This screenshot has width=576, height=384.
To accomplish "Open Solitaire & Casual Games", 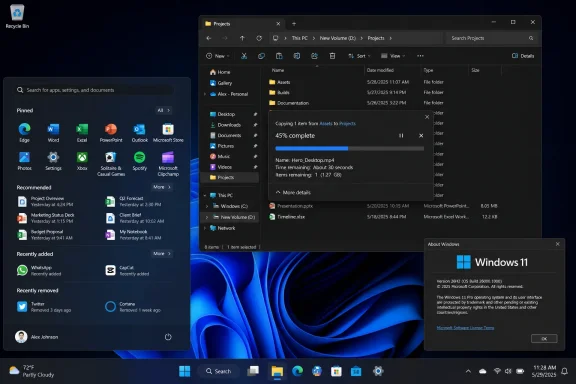I will click(x=111, y=164).
